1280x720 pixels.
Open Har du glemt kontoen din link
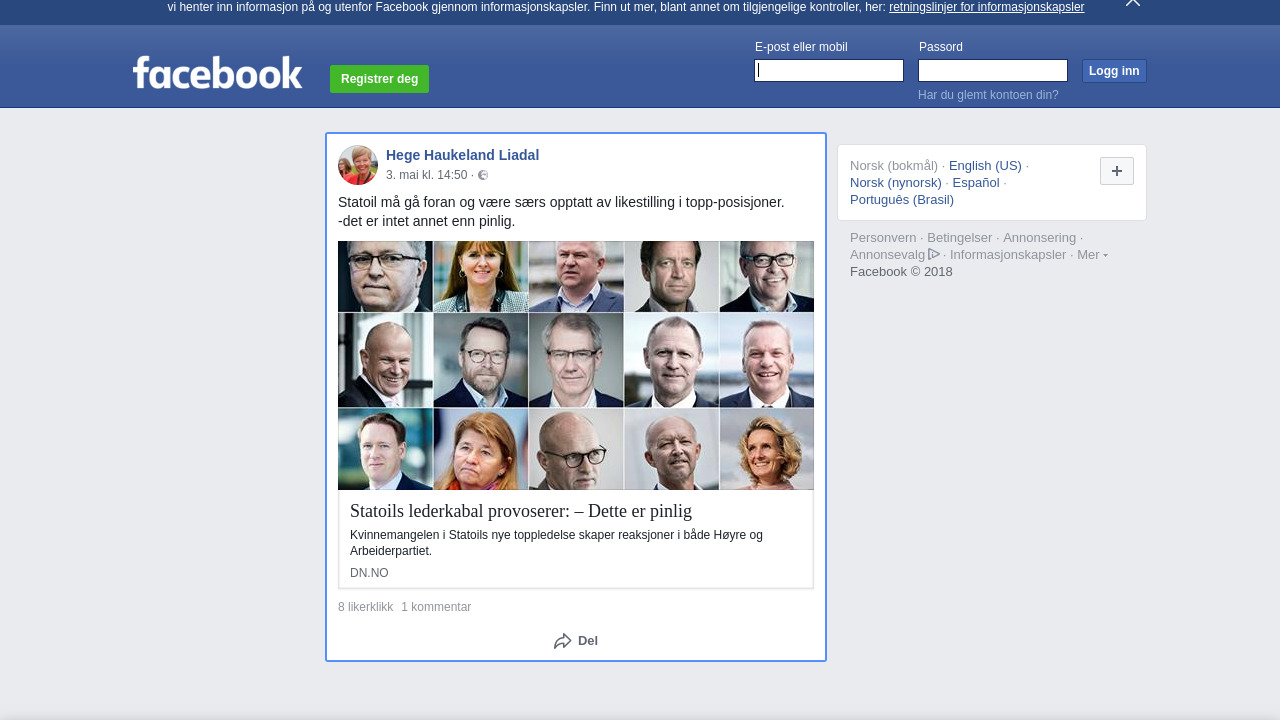click(x=988, y=95)
